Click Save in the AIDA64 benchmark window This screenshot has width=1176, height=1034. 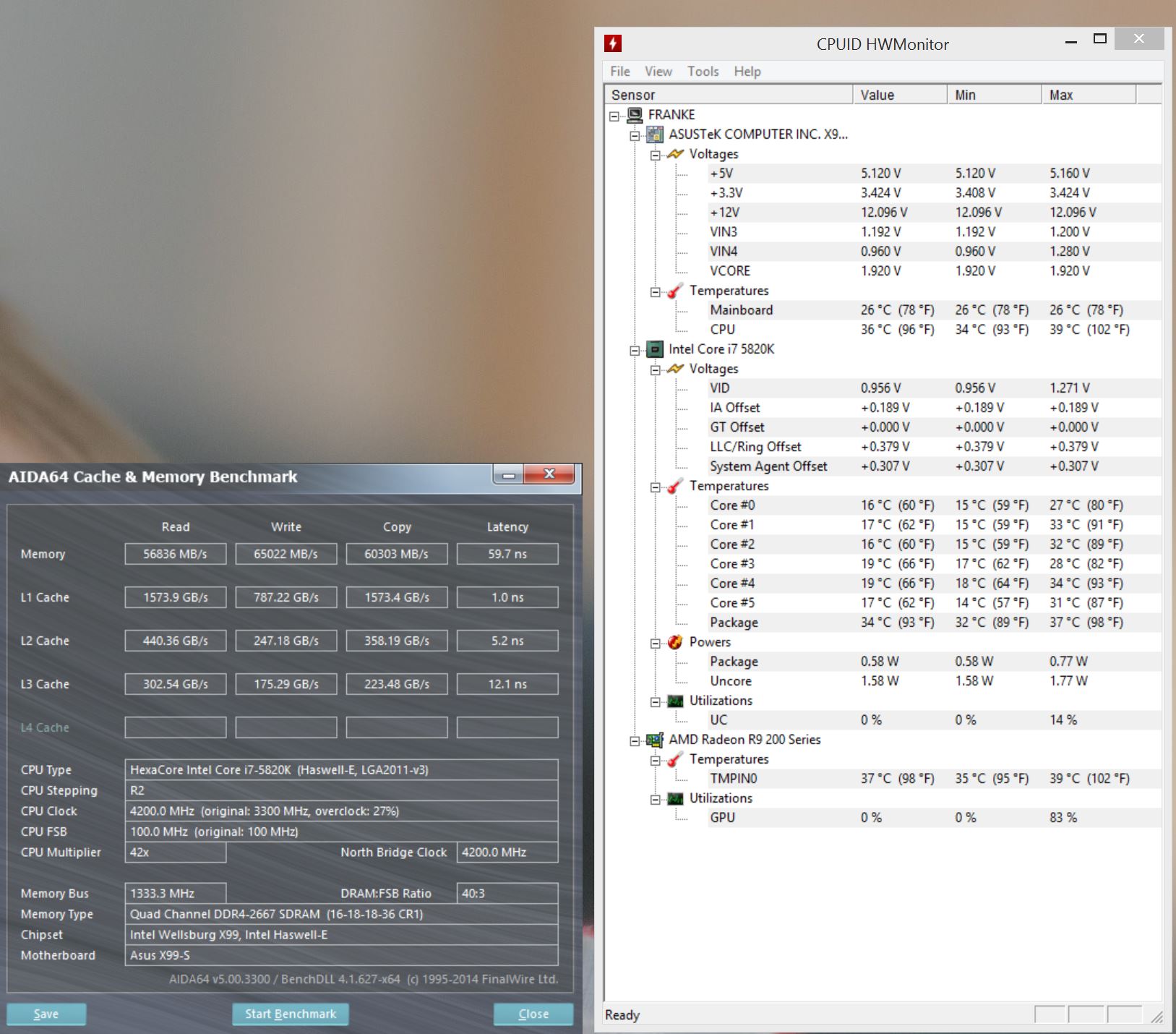[x=46, y=1014]
